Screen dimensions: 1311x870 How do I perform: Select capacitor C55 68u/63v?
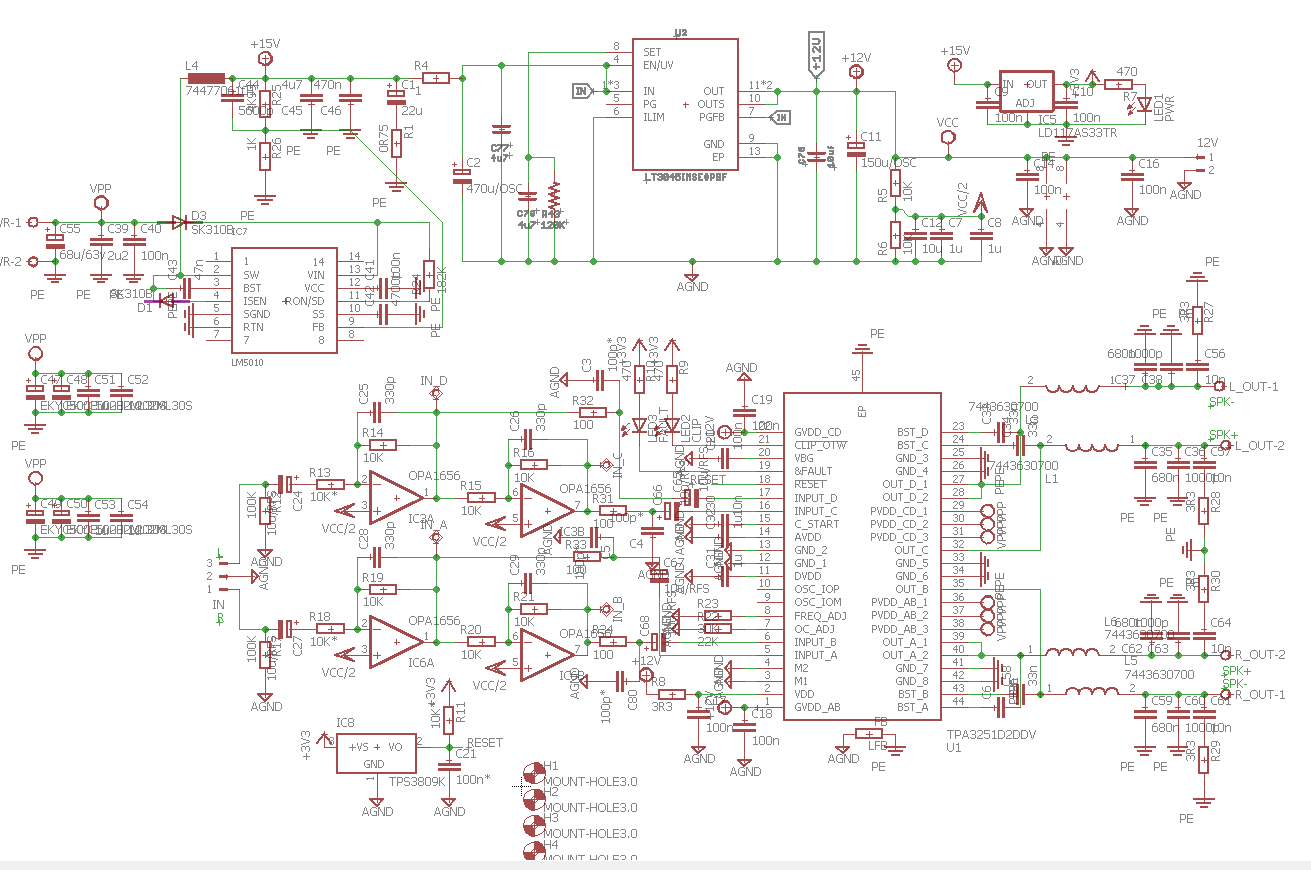click(x=54, y=241)
